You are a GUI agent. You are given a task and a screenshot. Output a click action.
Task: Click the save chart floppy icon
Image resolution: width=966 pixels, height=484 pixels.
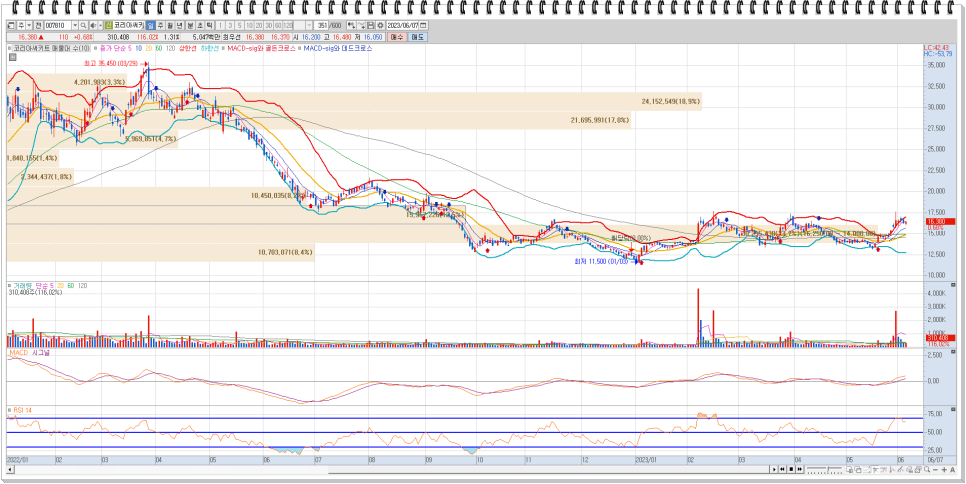coord(371,25)
